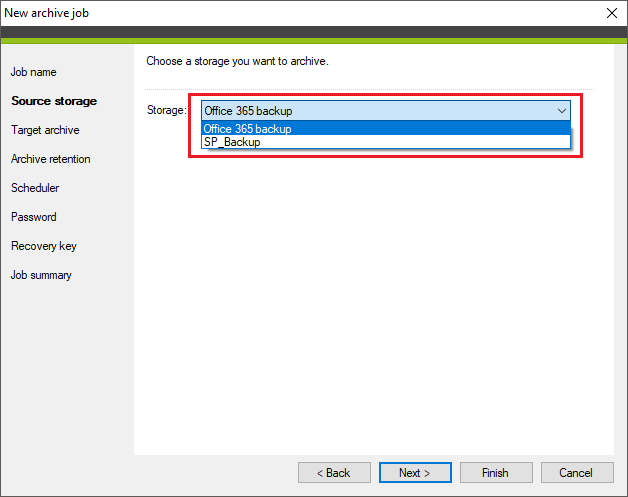Go to the Scheduler step
Screen dimensions: 628x497
(x=35, y=188)
